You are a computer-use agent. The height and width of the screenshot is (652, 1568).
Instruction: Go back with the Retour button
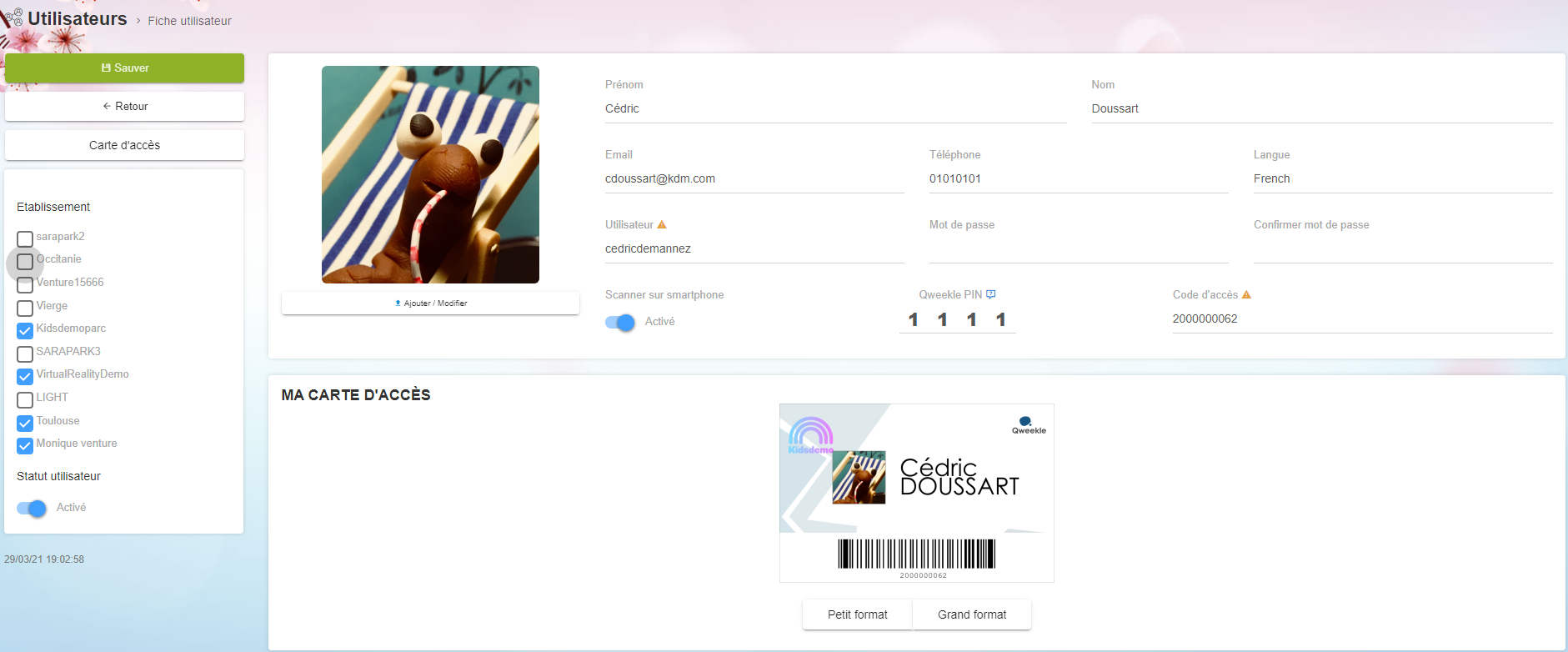pyautogui.click(x=124, y=107)
